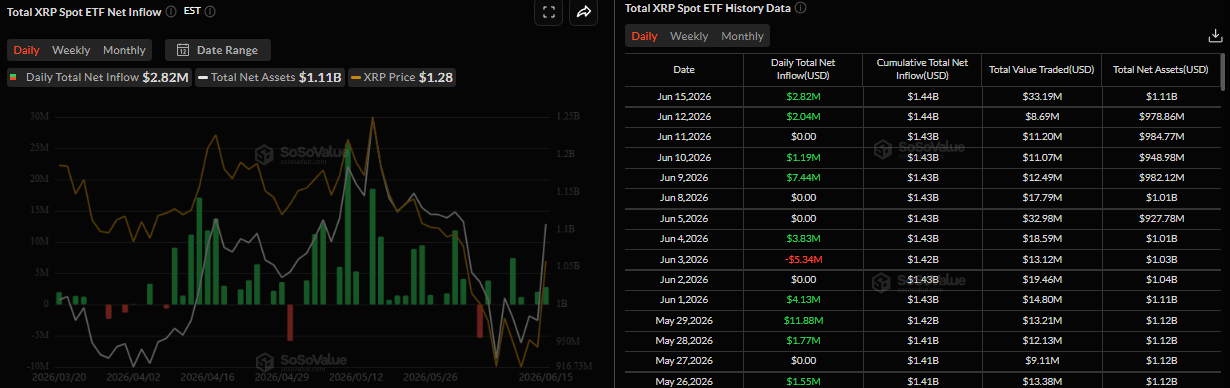Click Daily Total Net Inflow(USD) column header
The width and height of the screenshot is (1230, 388).
click(803, 70)
